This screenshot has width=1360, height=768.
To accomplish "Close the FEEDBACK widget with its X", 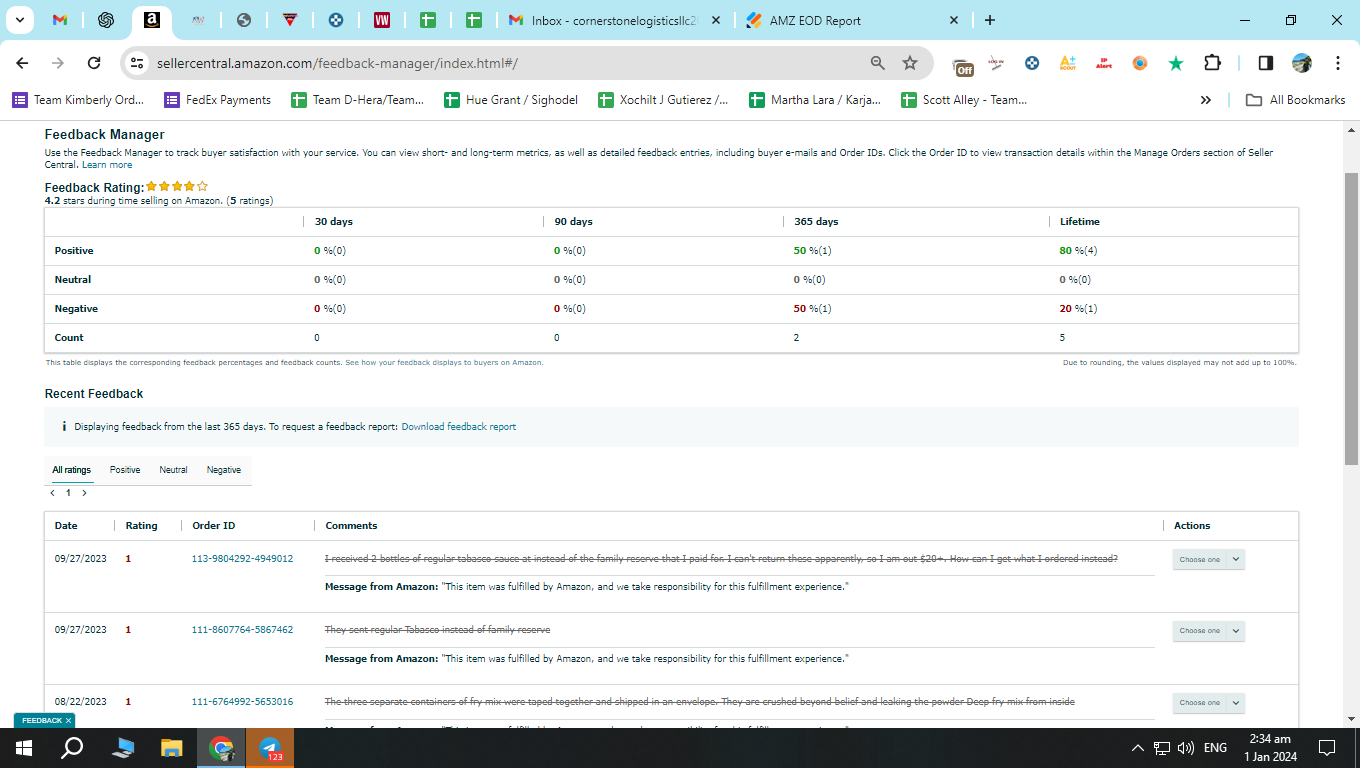I will pos(68,721).
